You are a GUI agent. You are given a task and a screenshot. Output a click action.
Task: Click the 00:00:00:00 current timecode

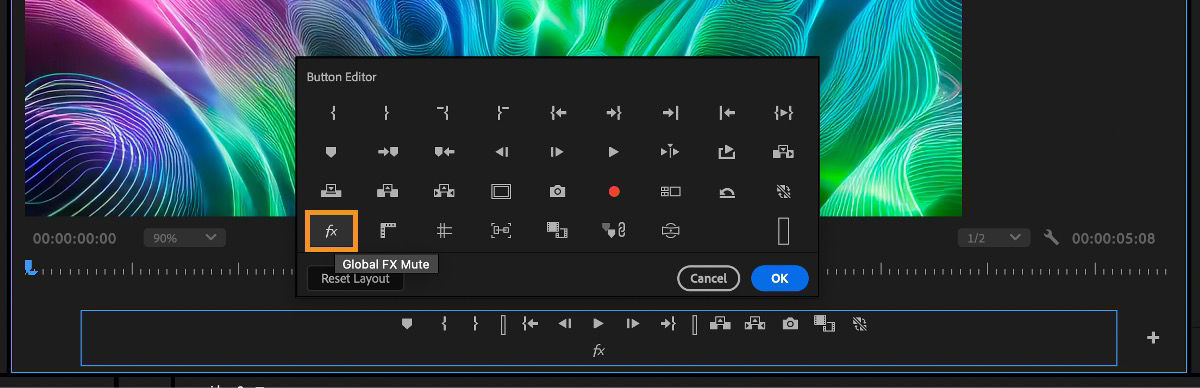(74, 239)
